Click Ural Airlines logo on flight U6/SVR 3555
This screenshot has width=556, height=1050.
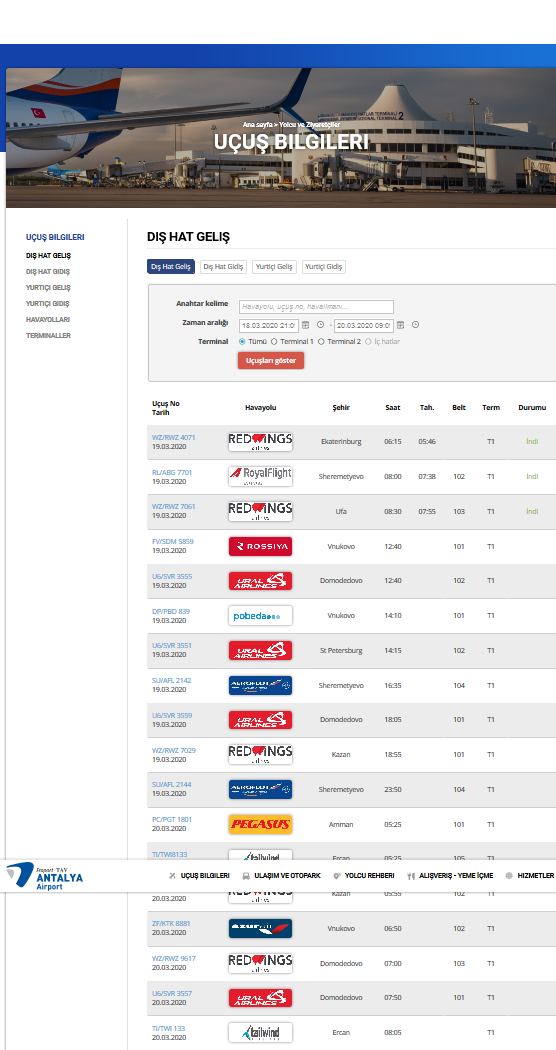260,581
